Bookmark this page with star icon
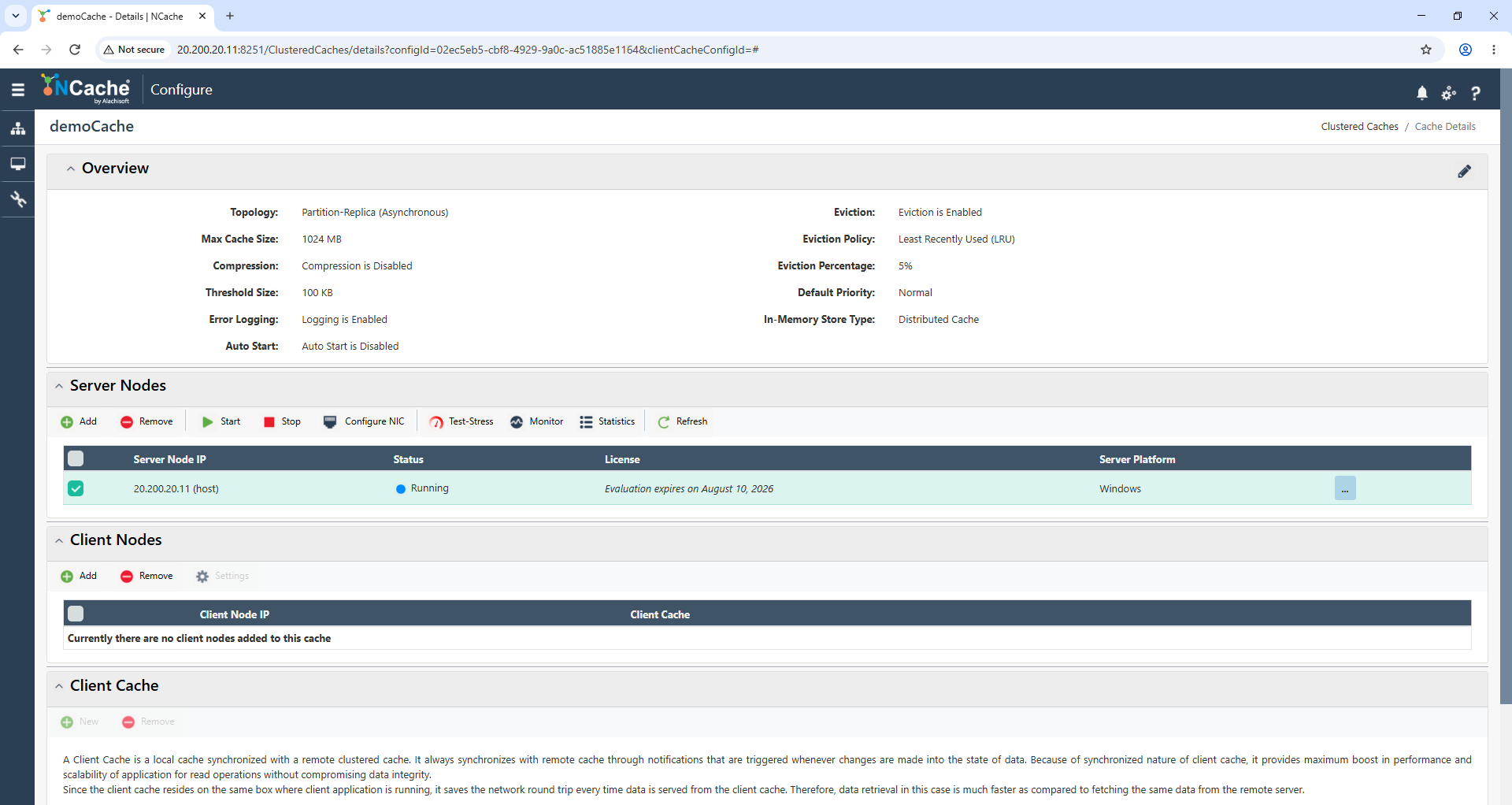This screenshot has width=1512, height=805. [x=1426, y=50]
